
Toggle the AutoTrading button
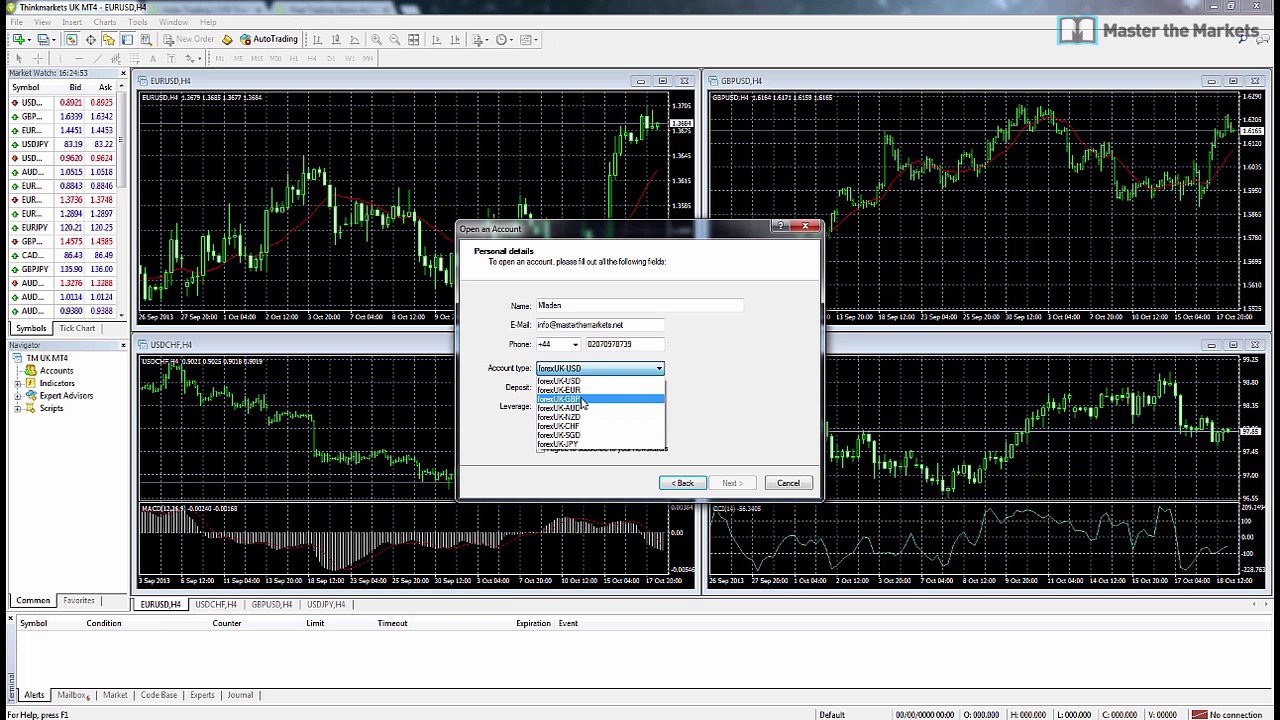(x=269, y=40)
